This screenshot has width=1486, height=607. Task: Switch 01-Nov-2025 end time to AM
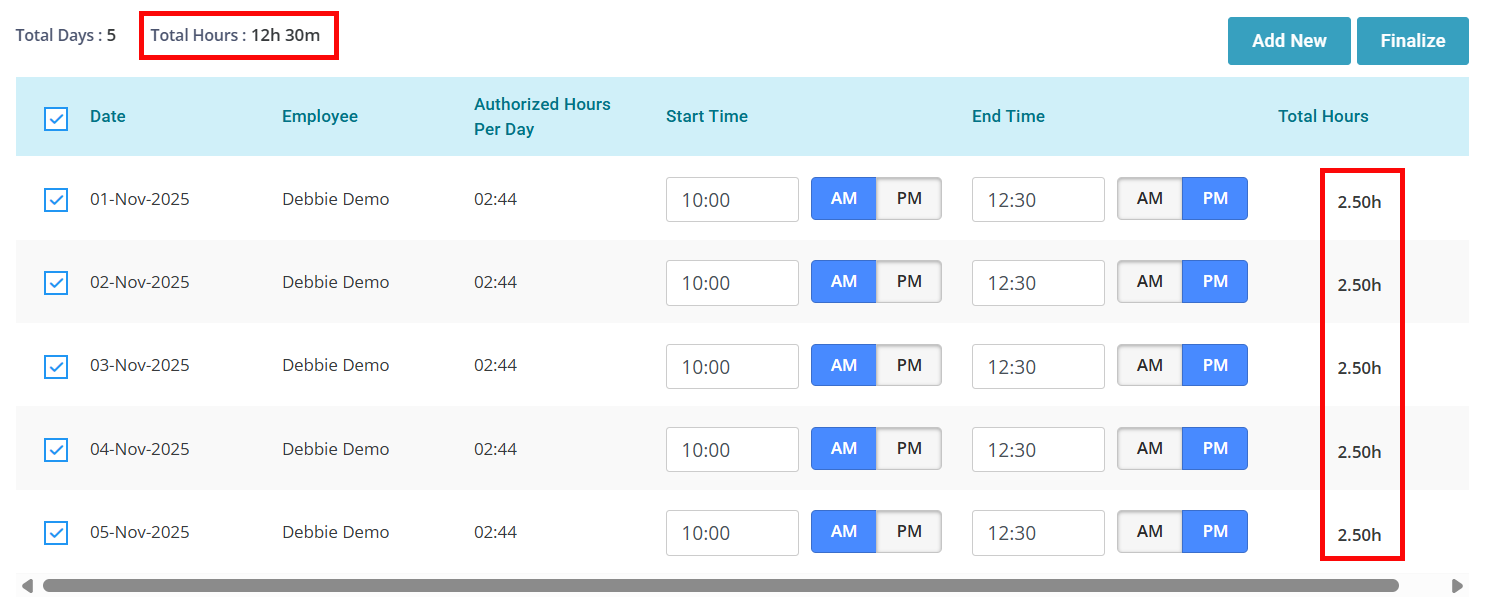click(1150, 199)
